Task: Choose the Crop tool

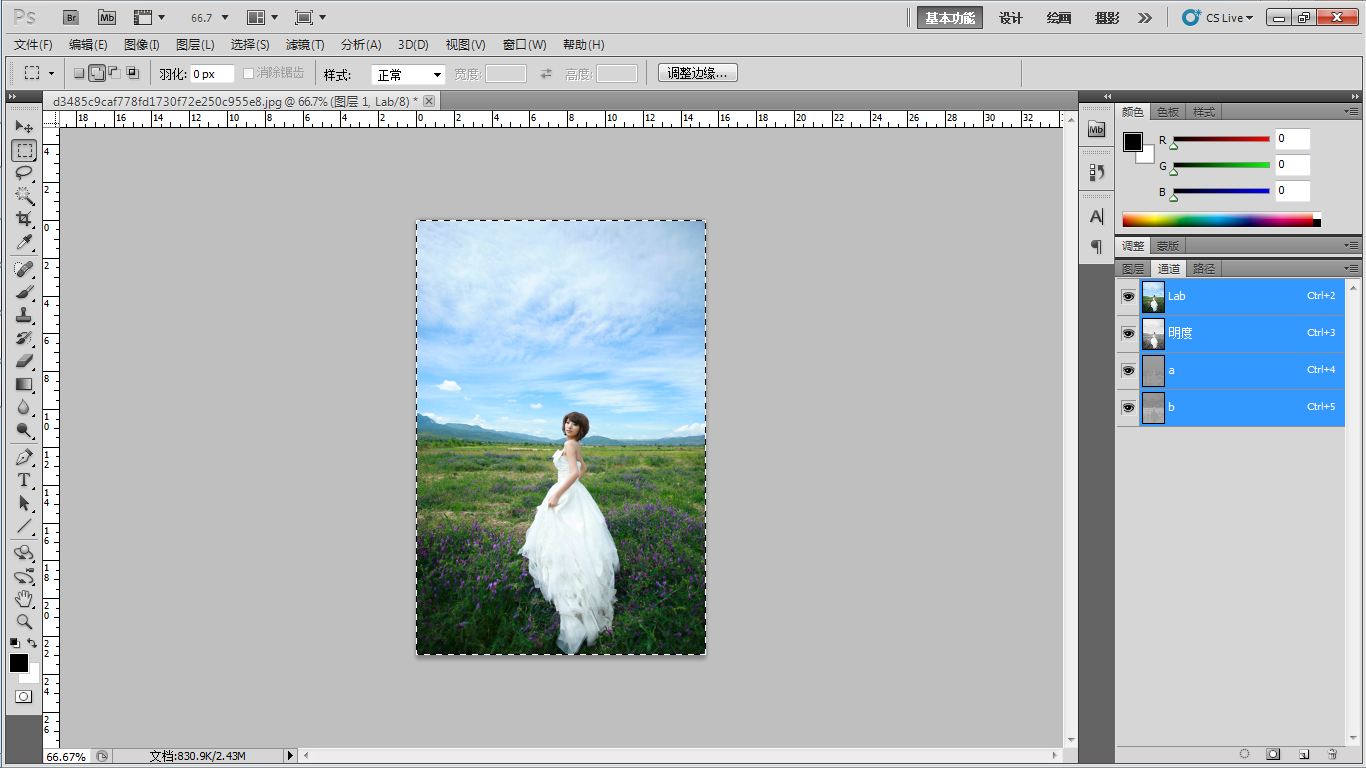Action: pyautogui.click(x=24, y=219)
